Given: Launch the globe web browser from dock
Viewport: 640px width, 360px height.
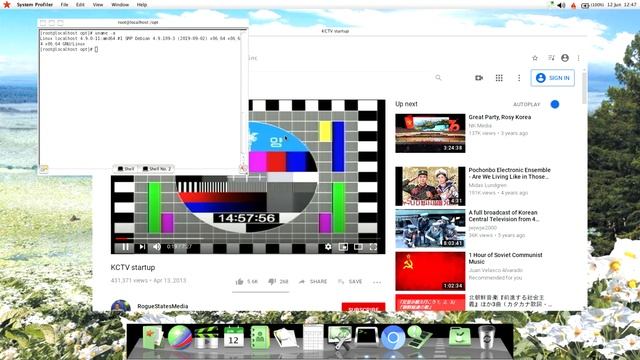Looking at the screenshot, I should [x=180, y=338].
